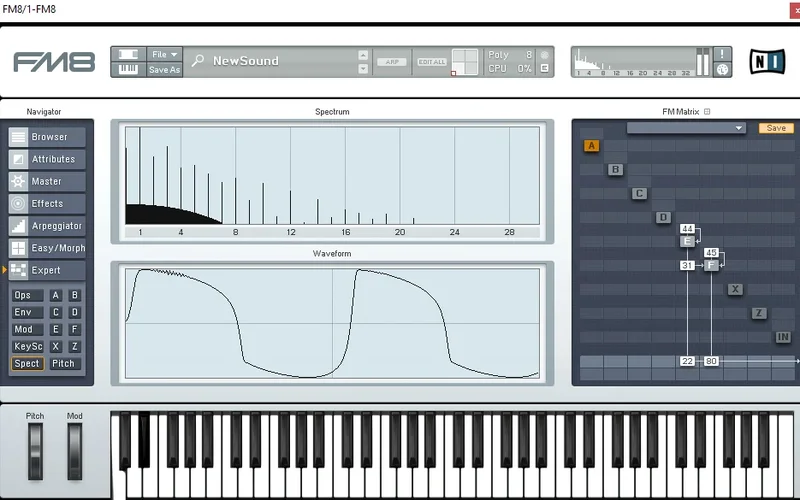Click the Poly voice count value 8

coord(529,55)
